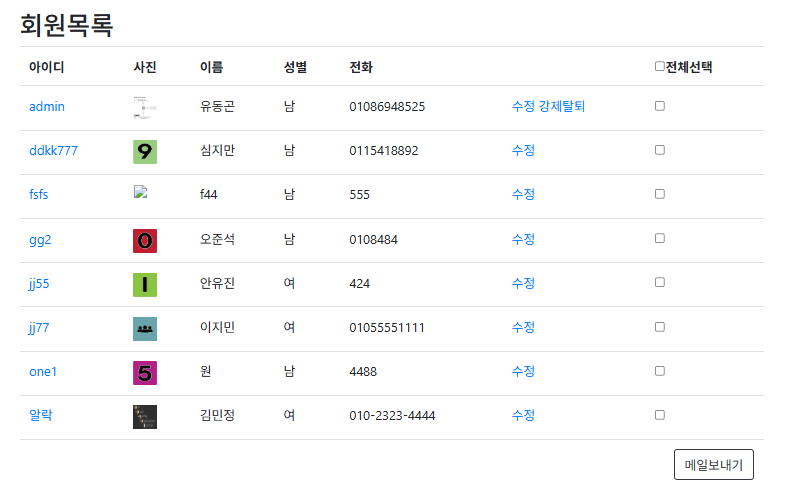
Task: Check the checkbox in the admin row
Action: coord(660,106)
